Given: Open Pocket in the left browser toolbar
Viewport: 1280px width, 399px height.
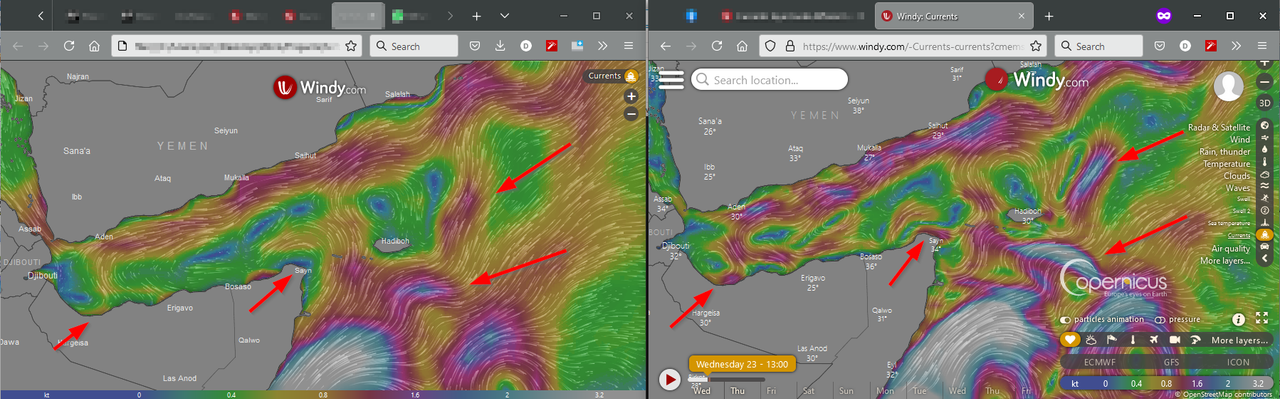Looking at the screenshot, I should [x=474, y=46].
